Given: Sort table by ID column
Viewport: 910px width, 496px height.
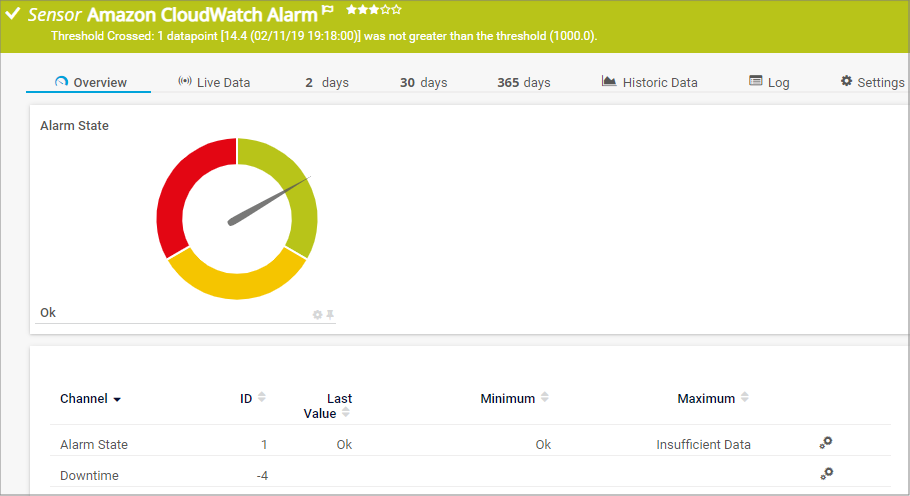Looking at the screenshot, I should 261,398.
